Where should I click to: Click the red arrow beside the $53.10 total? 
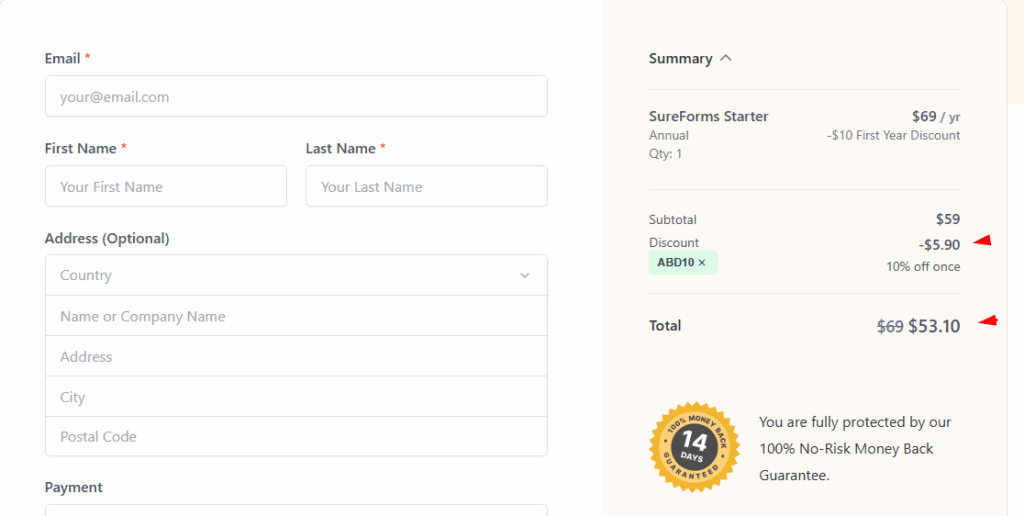988,321
